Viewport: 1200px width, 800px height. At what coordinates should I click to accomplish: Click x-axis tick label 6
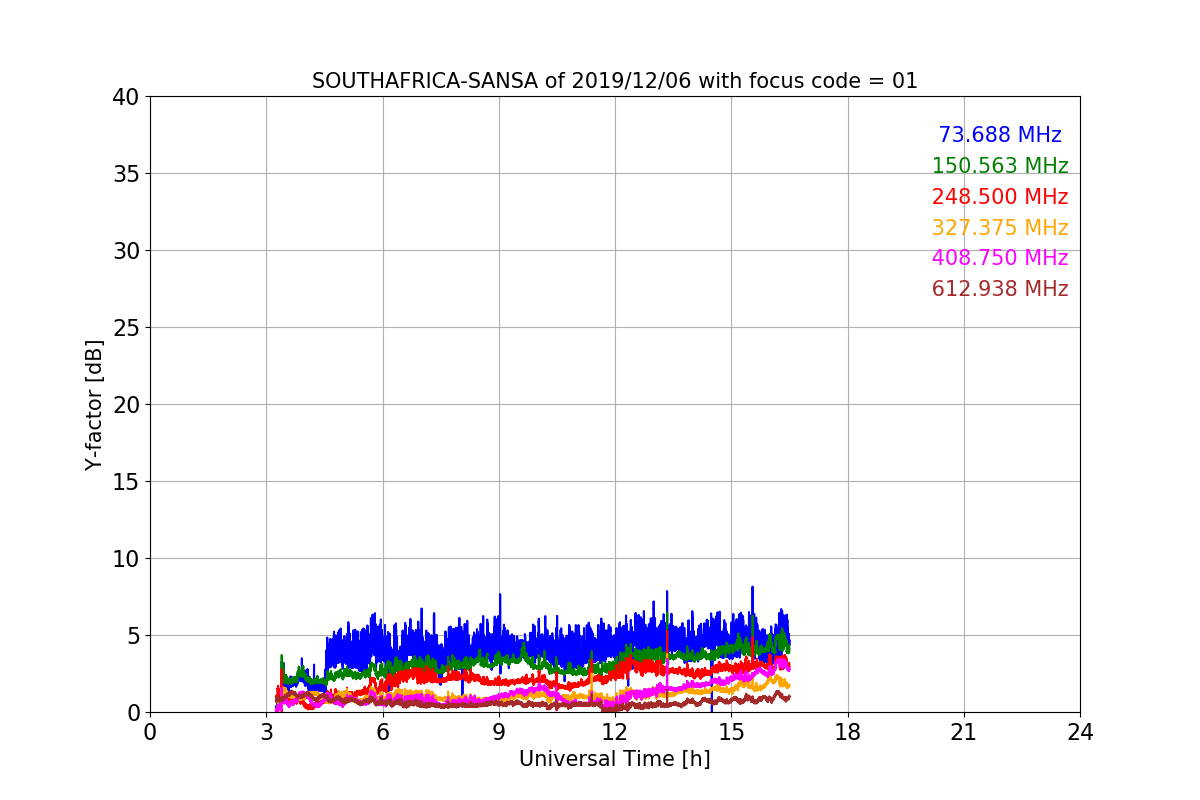pos(383,732)
